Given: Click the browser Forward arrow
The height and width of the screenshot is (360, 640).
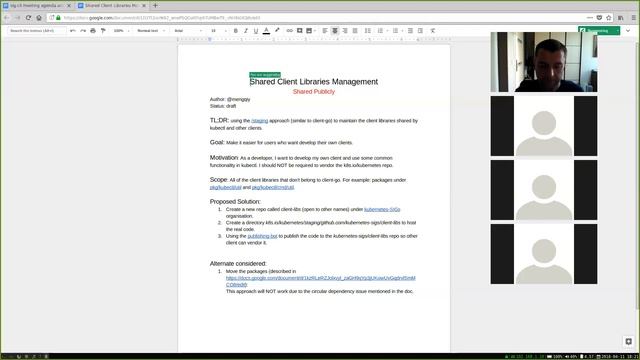Looking at the screenshot, I should click(17, 18).
